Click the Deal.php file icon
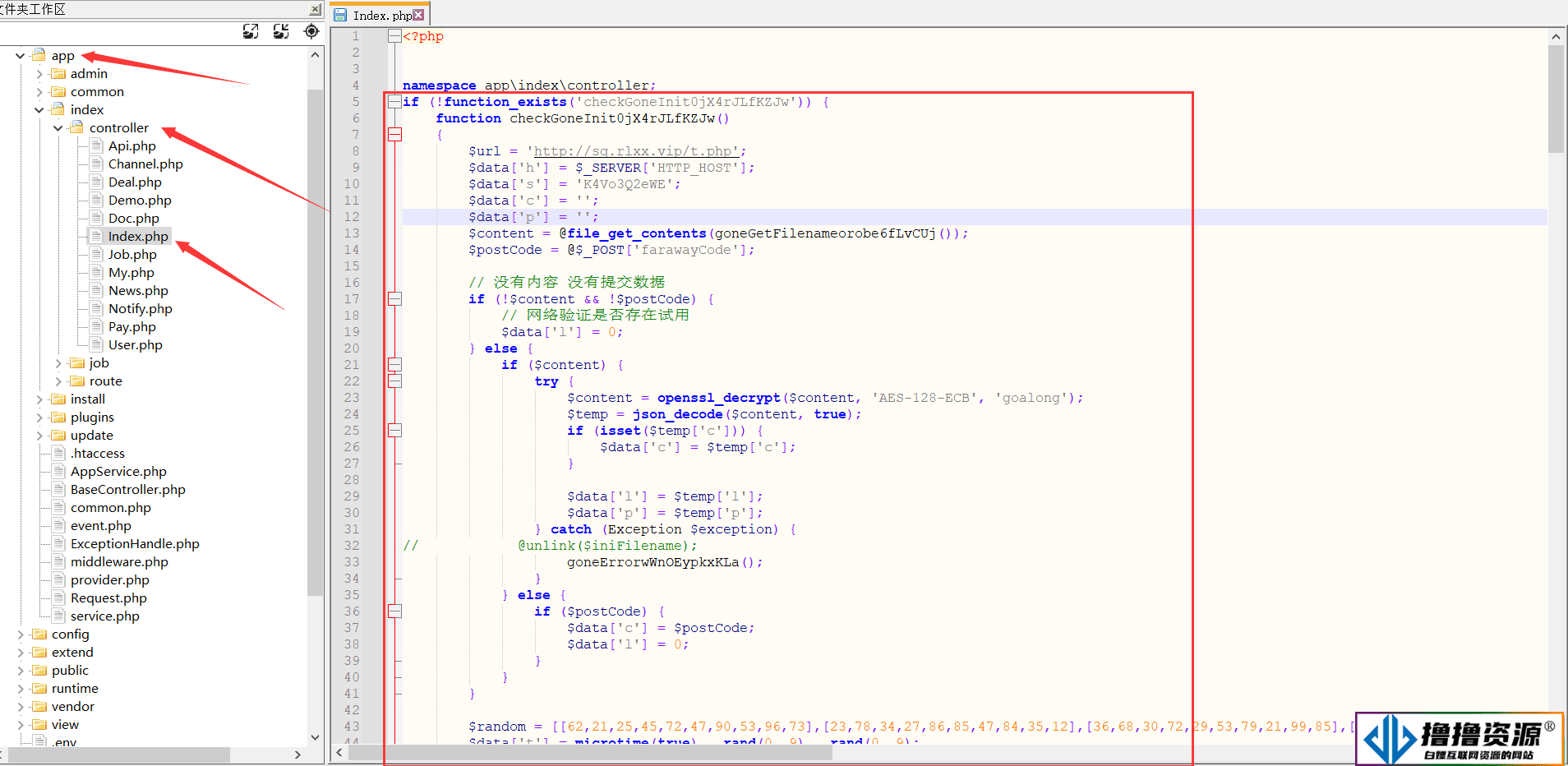 point(96,182)
